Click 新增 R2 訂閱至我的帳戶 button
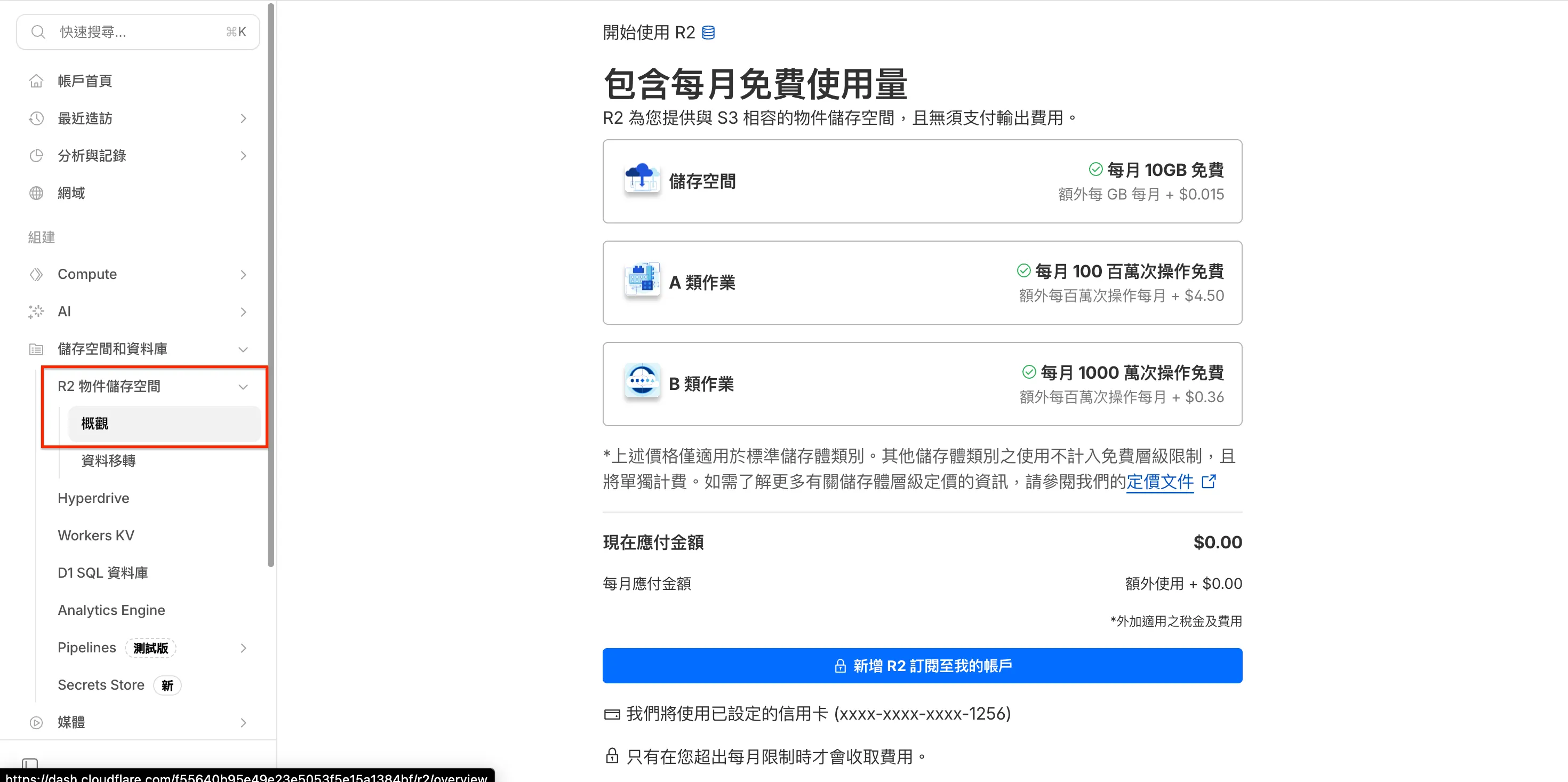The width and height of the screenshot is (1568, 782). coord(922,665)
